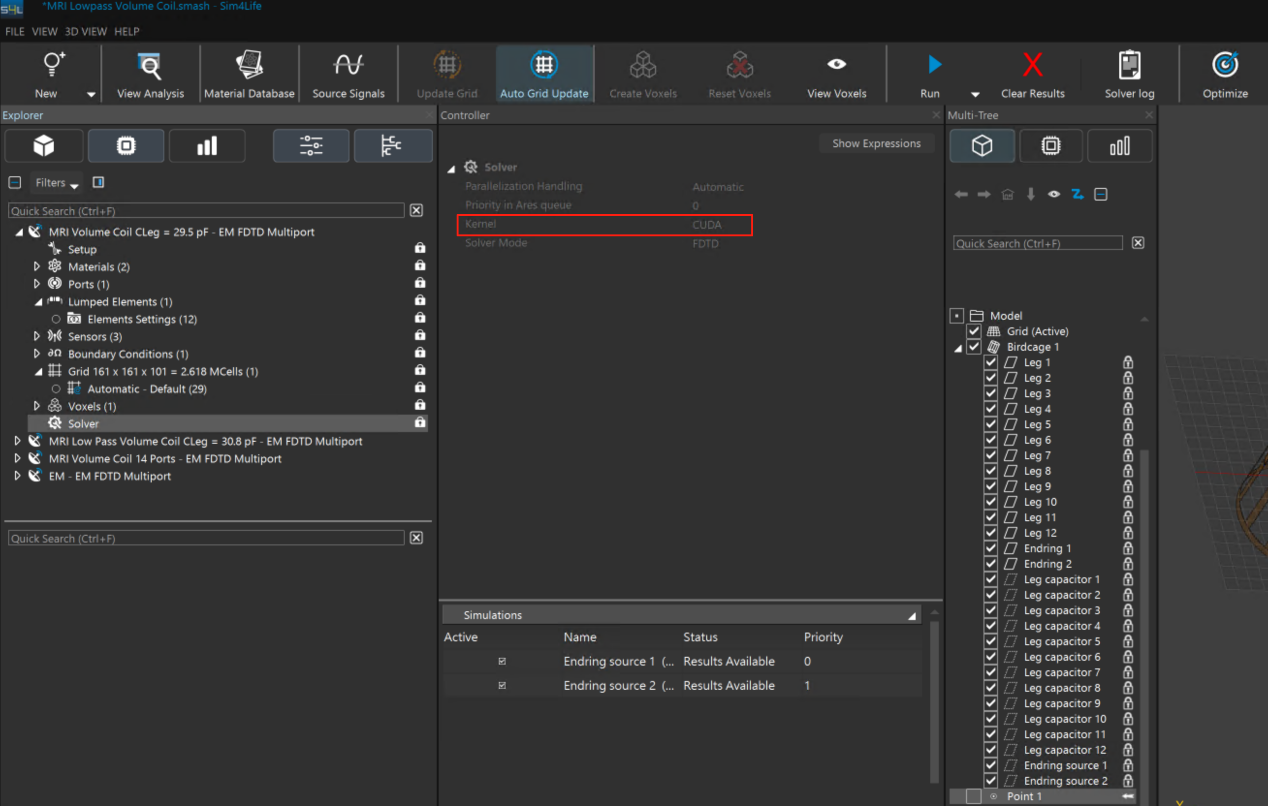Click the View Voxels eye icon
The width and height of the screenshot is (1268, 806).
coord(836,65)
